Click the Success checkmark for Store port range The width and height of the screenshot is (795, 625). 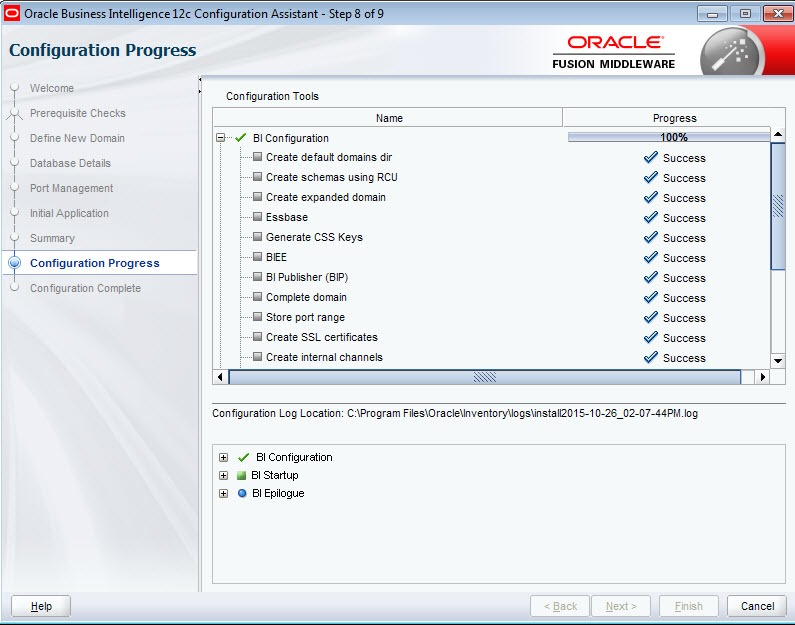point(651,318)
